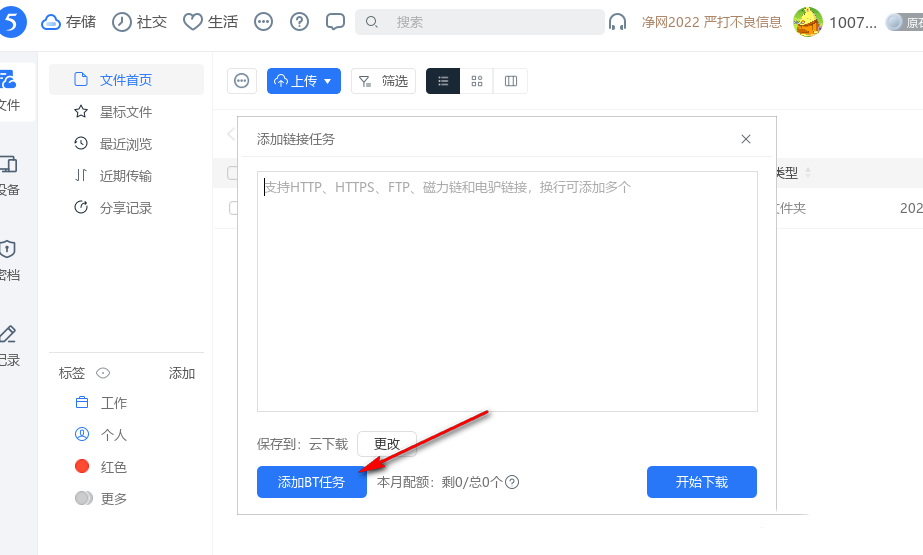Click the headphones customer service icon
The height and width of the screenshot is (555, 923).
tap(617, 22)
